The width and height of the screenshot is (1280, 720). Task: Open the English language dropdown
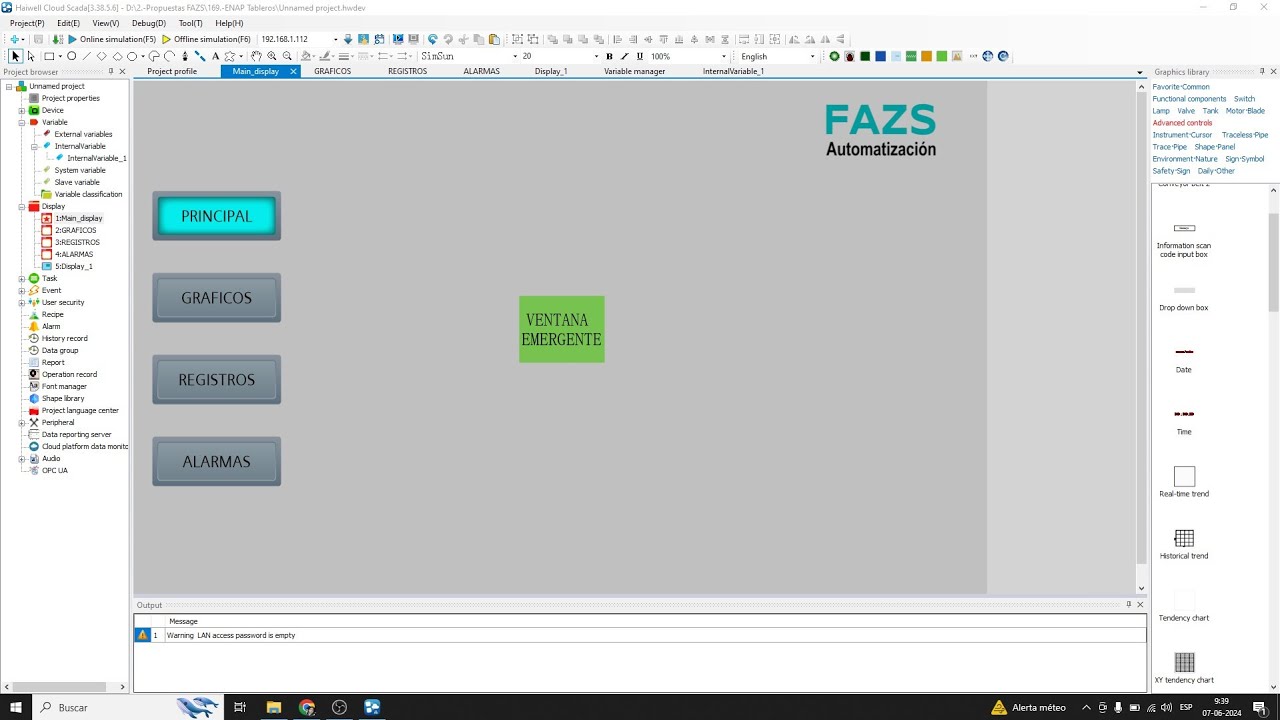[x=813, y=56]
